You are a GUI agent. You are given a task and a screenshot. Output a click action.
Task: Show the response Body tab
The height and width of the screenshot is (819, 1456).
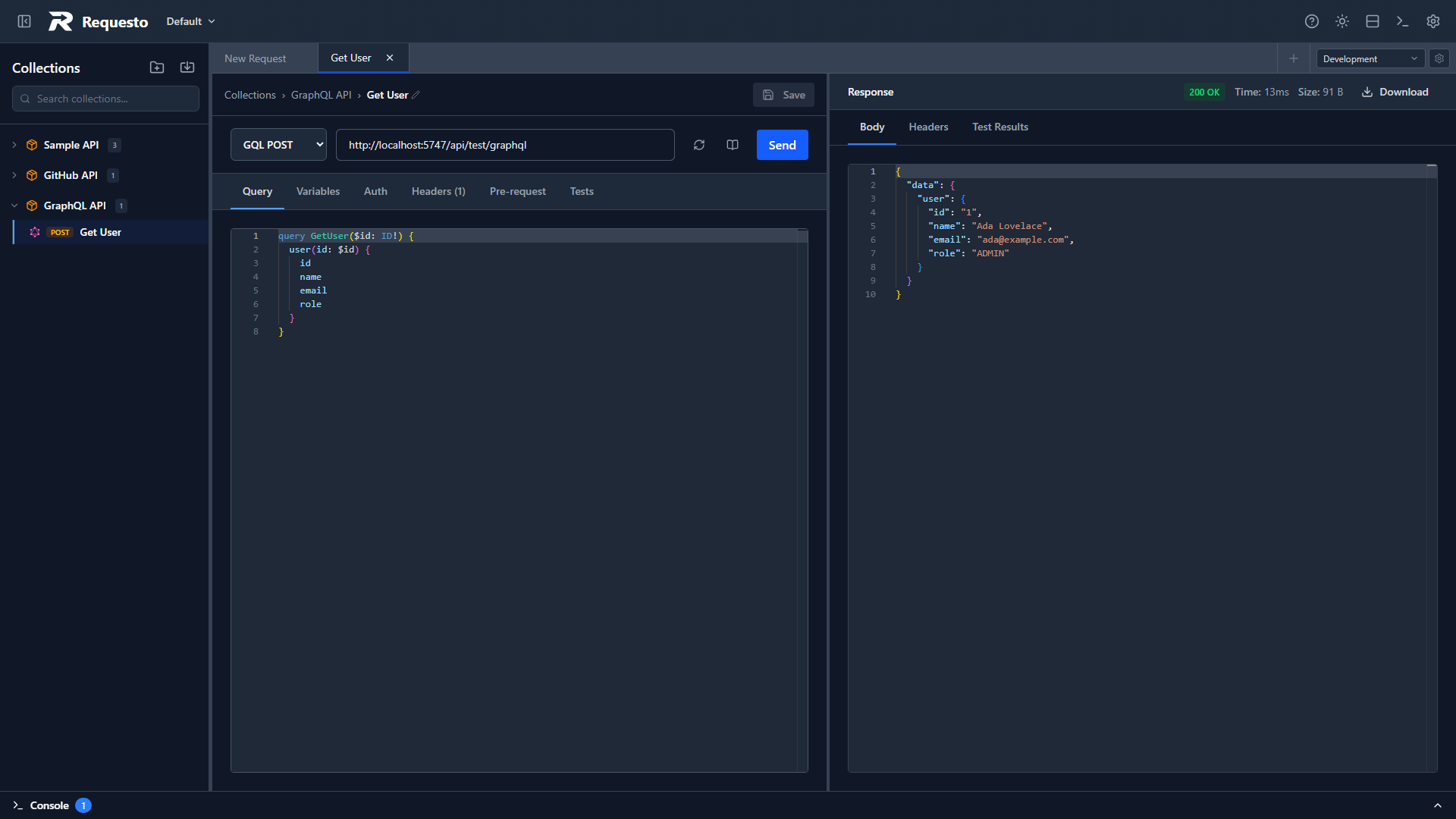[872, 127]
